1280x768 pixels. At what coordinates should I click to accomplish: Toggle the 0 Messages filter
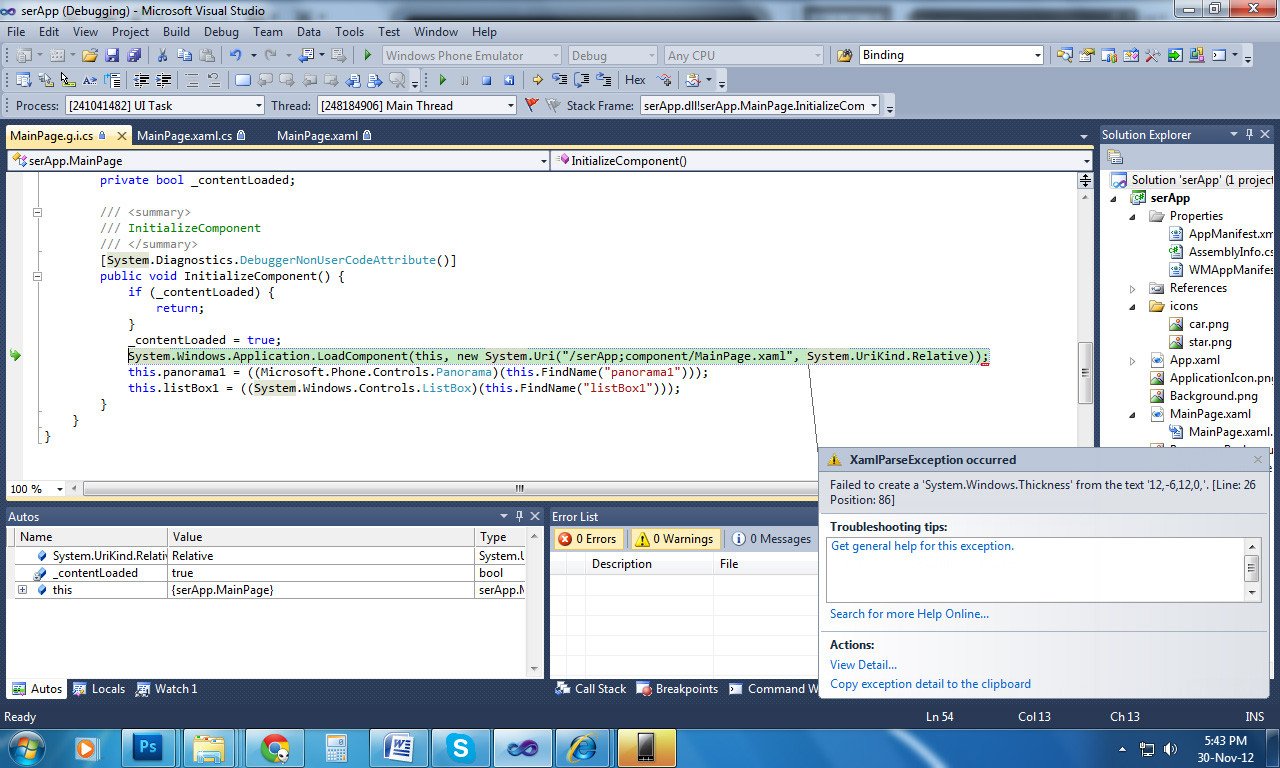(771, 539)
